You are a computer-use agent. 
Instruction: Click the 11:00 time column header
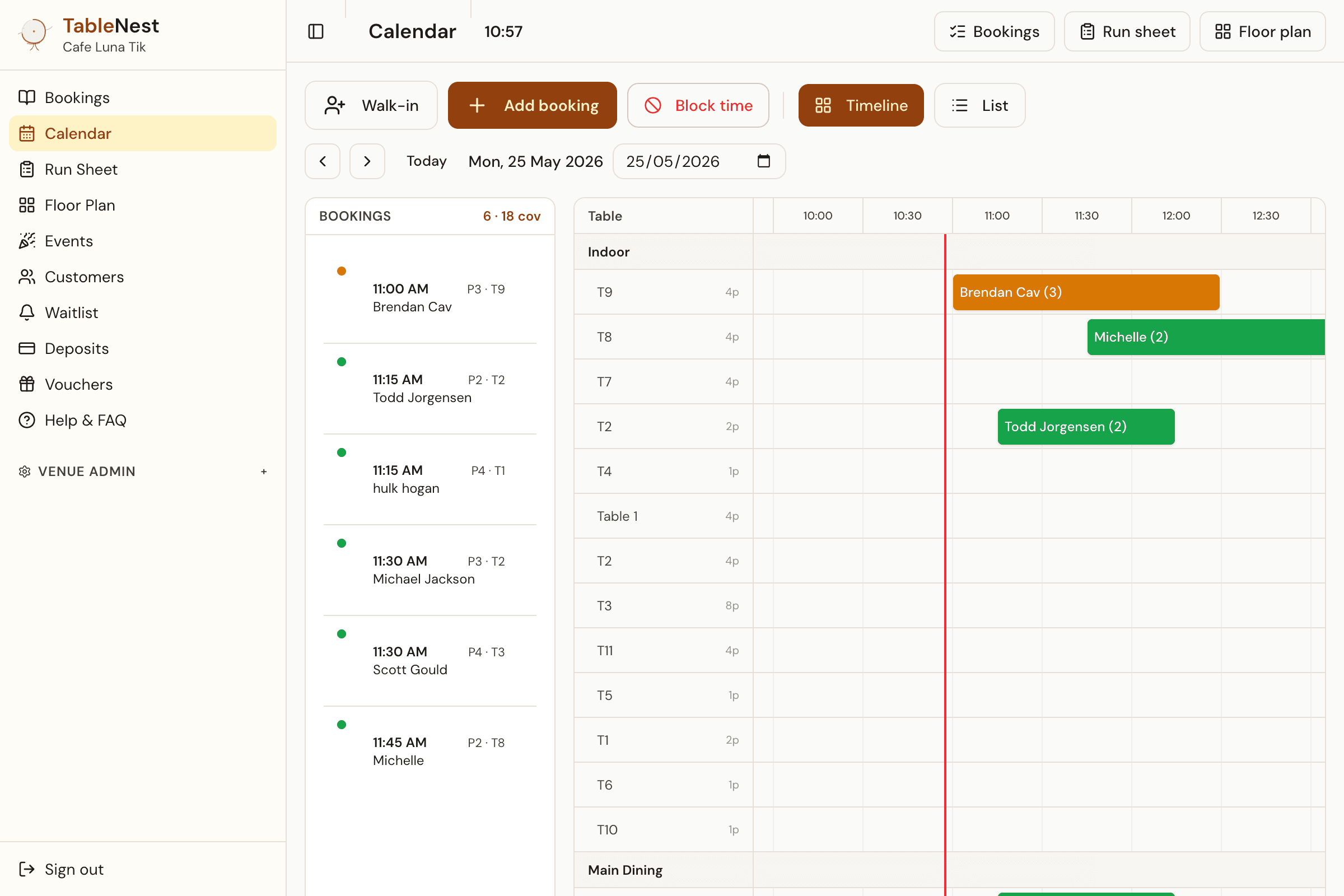point(997,216)
